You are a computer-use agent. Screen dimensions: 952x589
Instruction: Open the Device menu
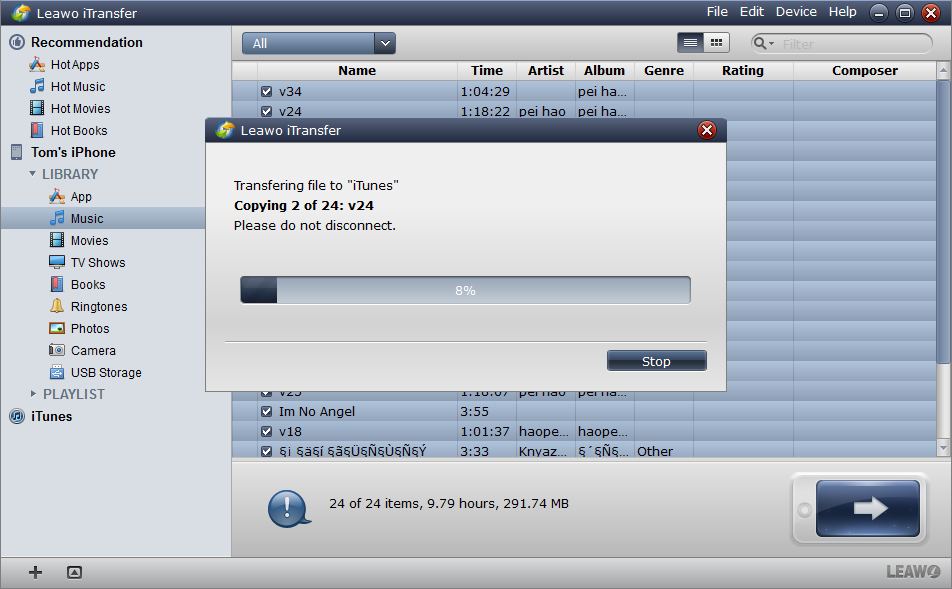point(796,12)
